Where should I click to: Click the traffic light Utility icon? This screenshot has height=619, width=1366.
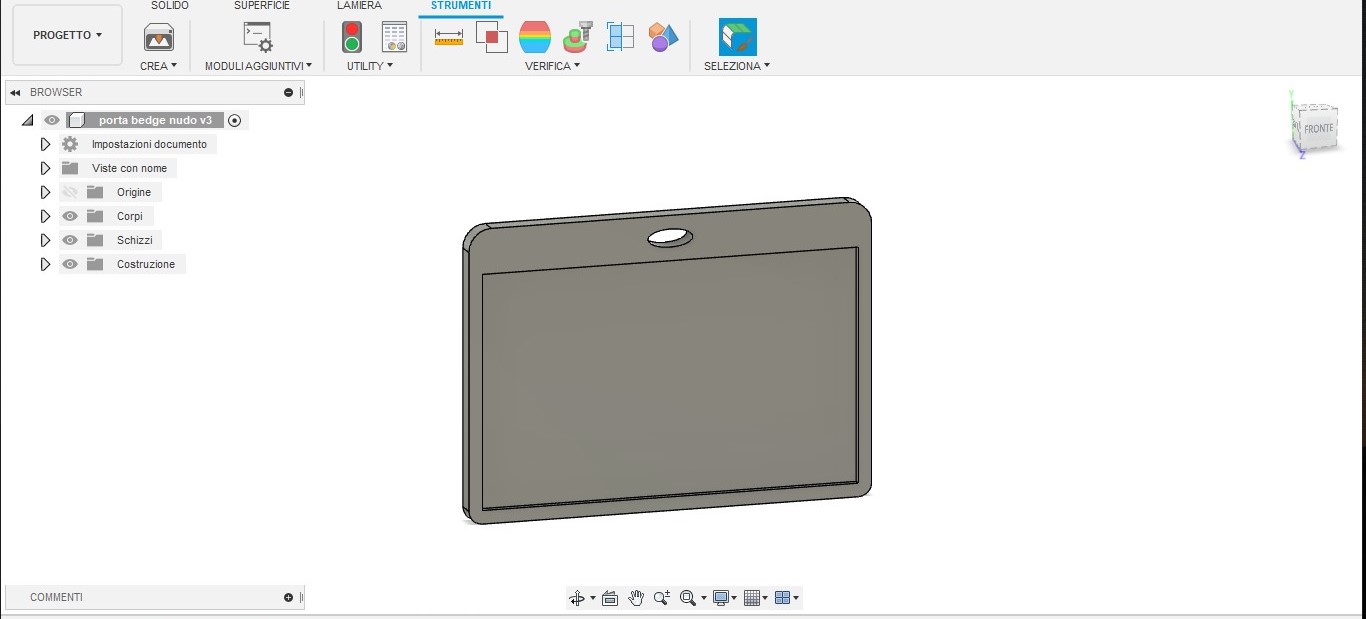[352, 37]
